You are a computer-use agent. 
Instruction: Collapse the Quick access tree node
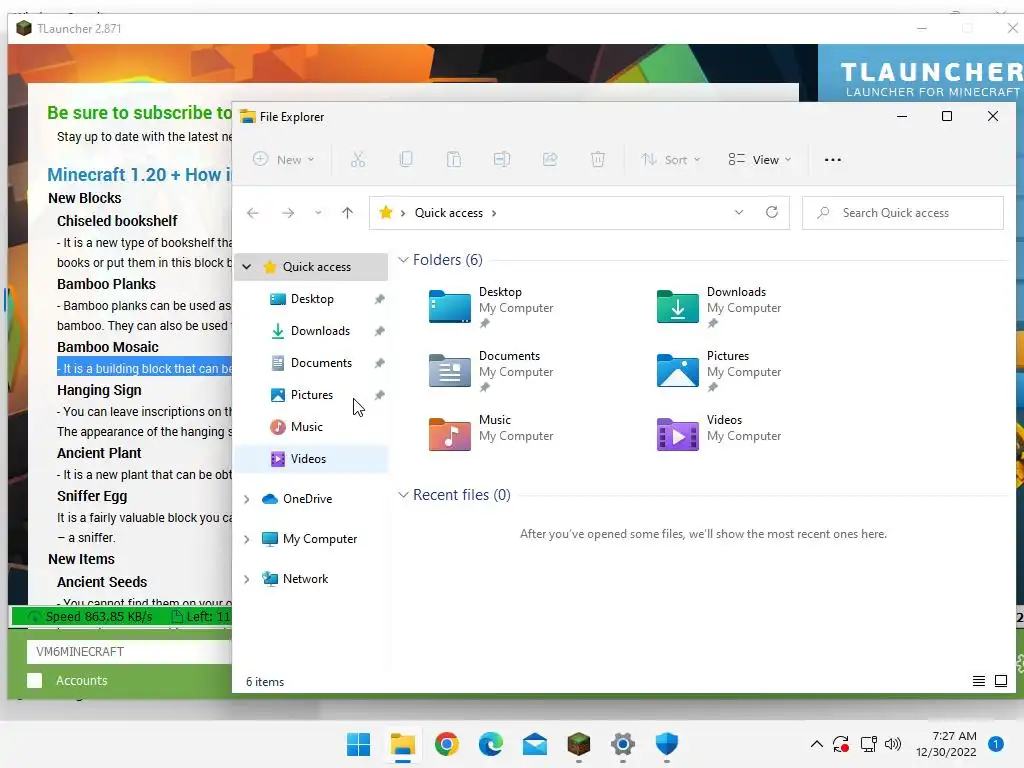coord(247,266)
